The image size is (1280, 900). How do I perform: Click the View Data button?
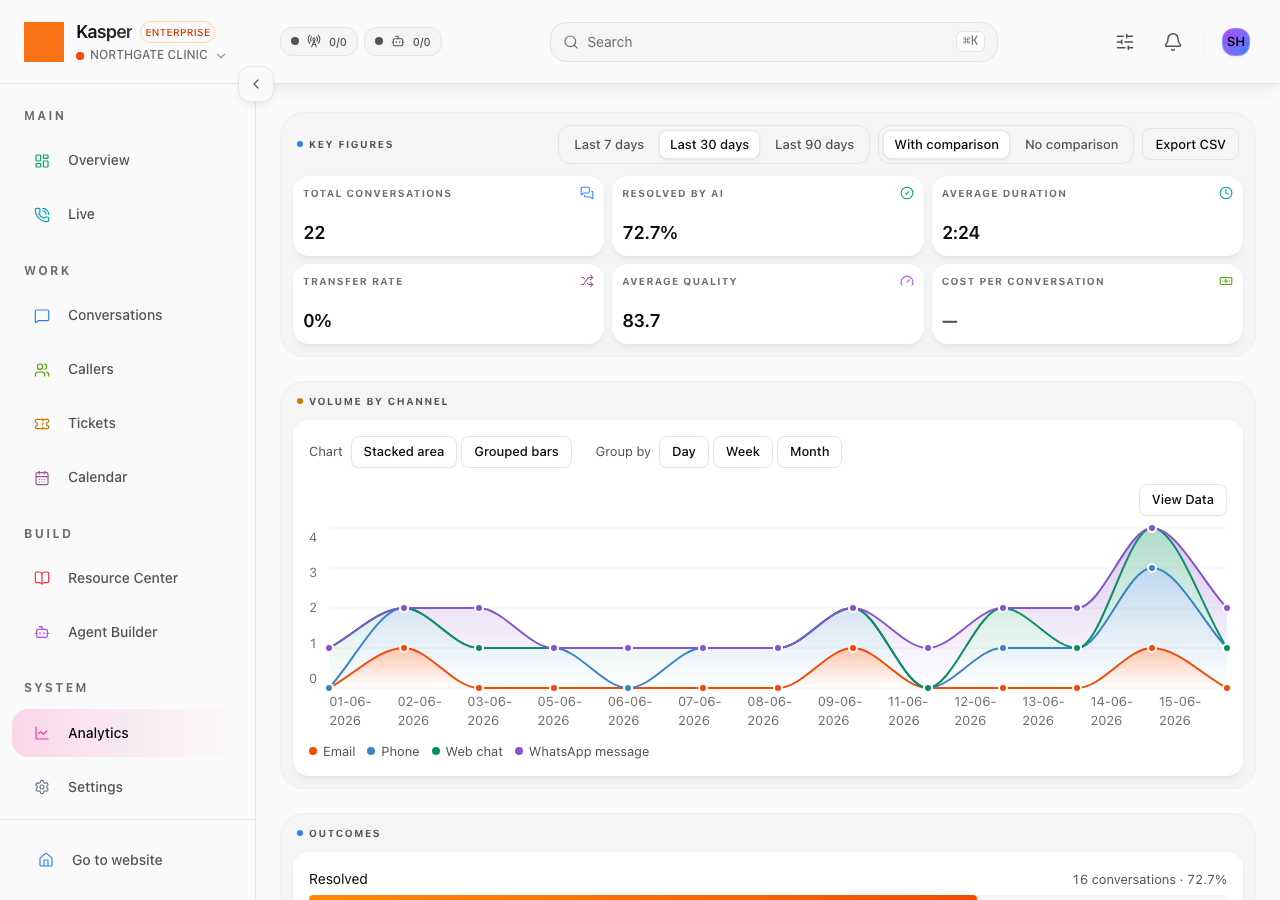(1183, 500)
